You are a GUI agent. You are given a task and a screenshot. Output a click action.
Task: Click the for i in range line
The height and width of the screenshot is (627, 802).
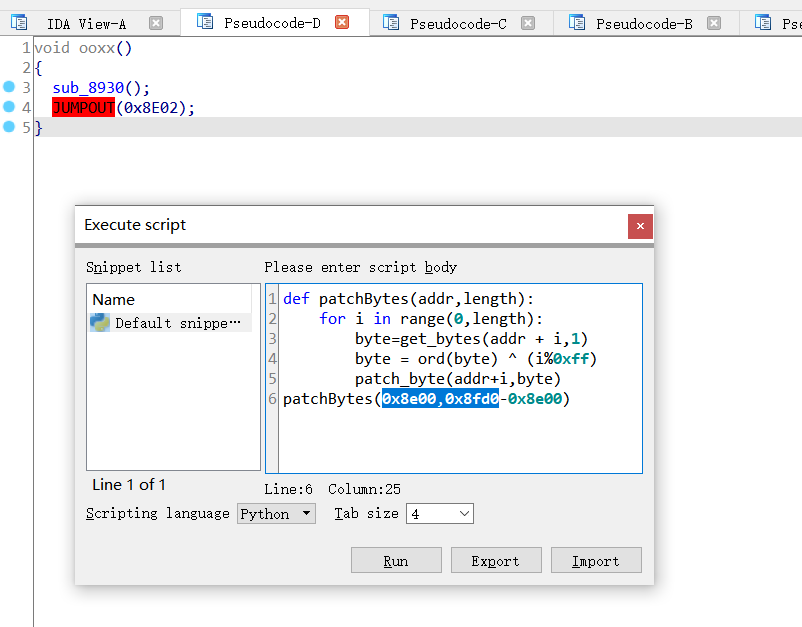431,319
